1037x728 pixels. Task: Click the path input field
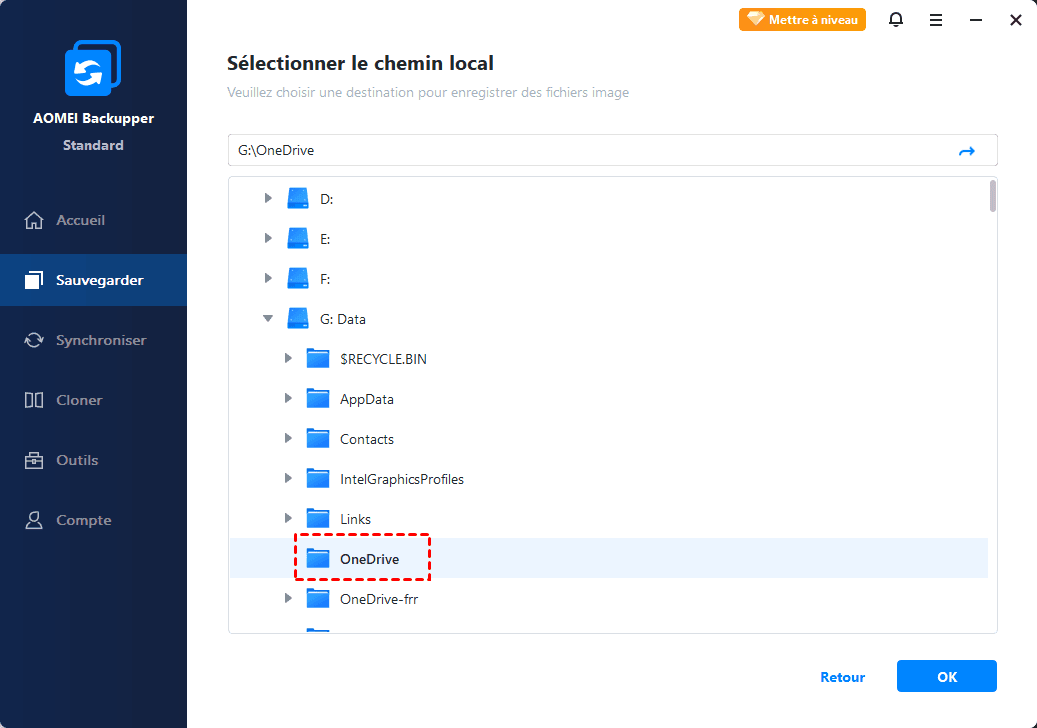(590, 151)
